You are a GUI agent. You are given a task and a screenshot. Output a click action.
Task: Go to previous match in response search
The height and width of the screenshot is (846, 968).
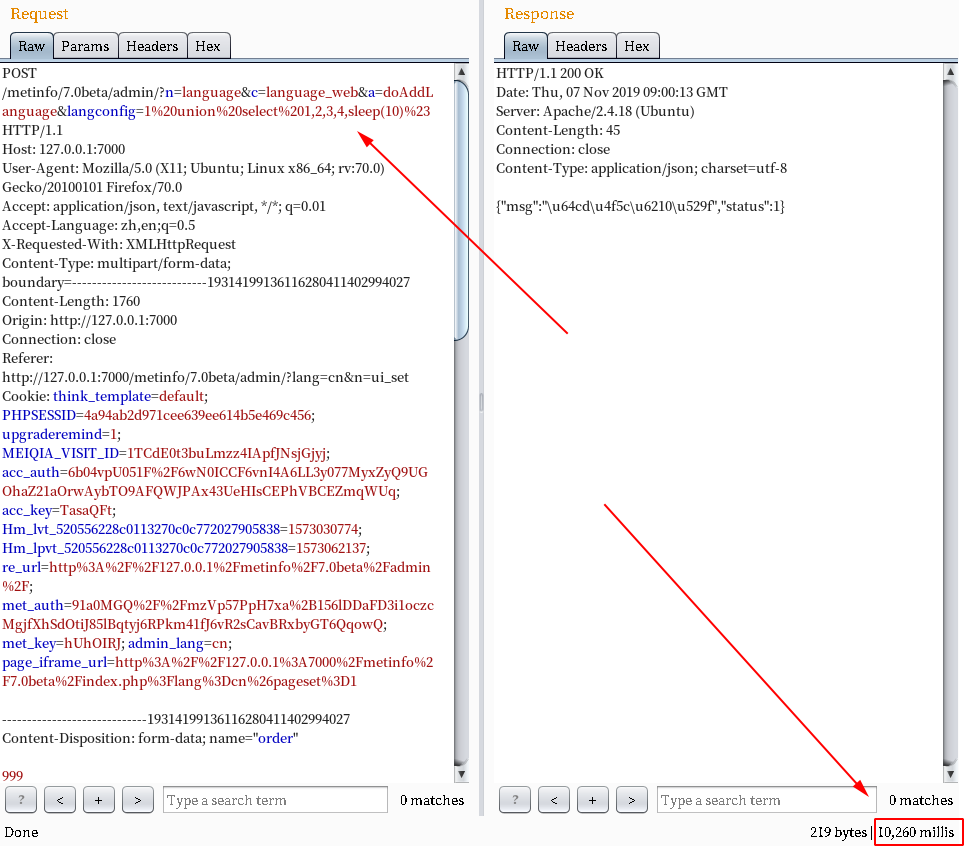(554, 800)
